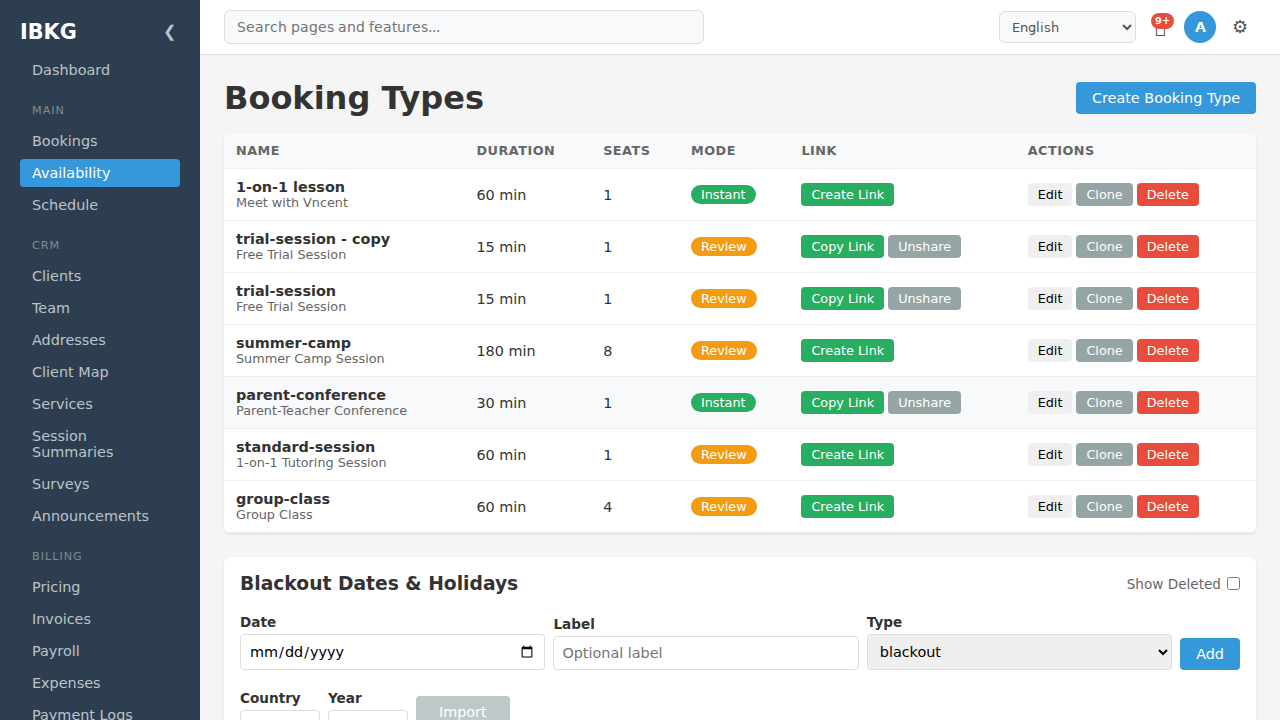Open Surveys in the sidebar
The height and width of the screenshot is (720, 1280).
pos(100,484)
